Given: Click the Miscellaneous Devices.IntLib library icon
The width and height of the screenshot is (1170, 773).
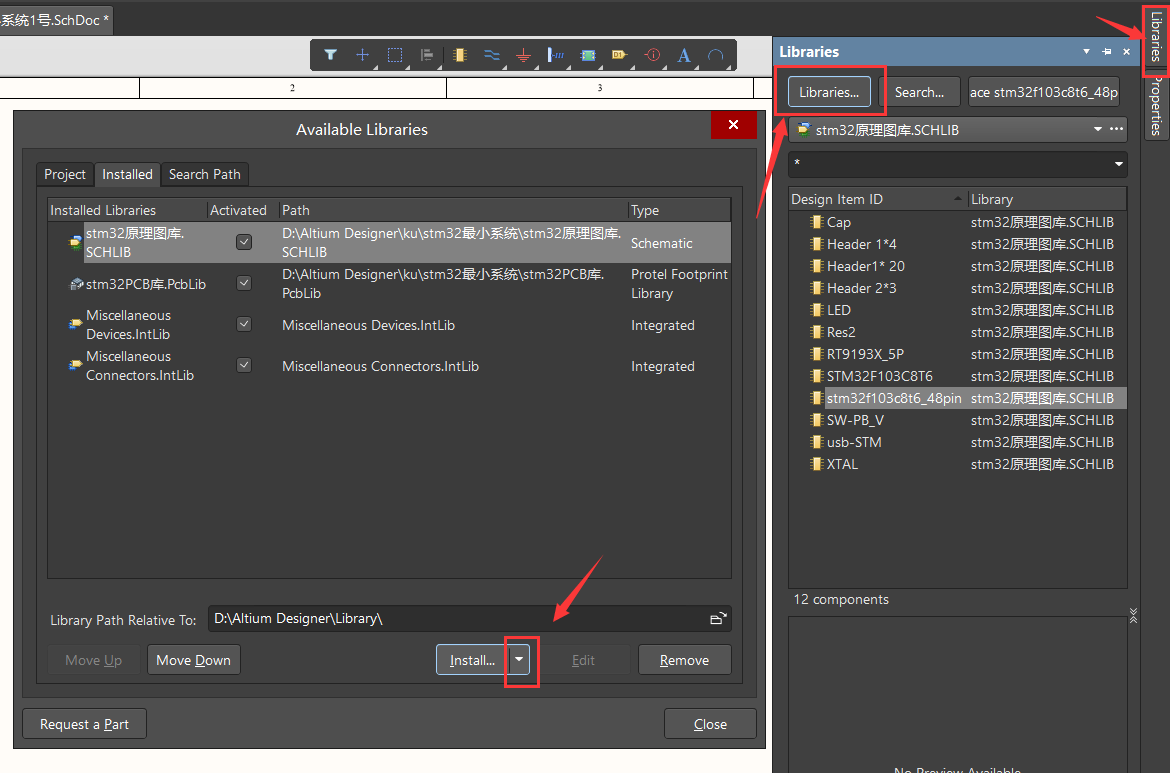Looking at the screenshot, I should pyautogui.click(x=76, y=324).
